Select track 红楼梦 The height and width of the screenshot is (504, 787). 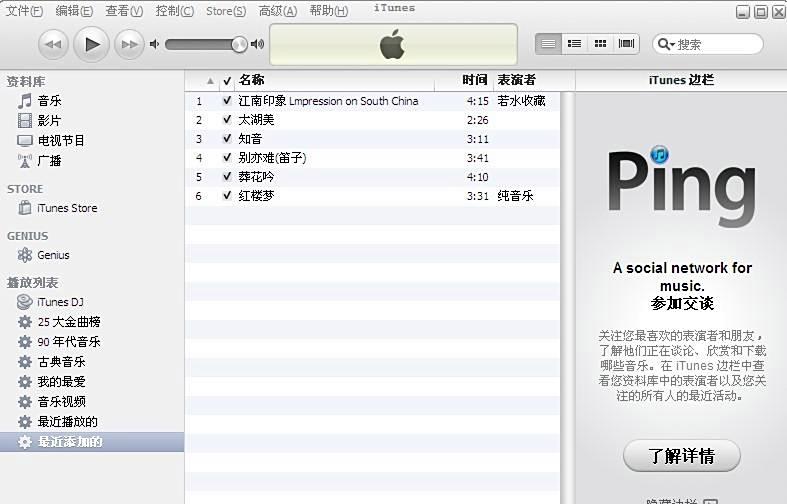click(372, 196)
